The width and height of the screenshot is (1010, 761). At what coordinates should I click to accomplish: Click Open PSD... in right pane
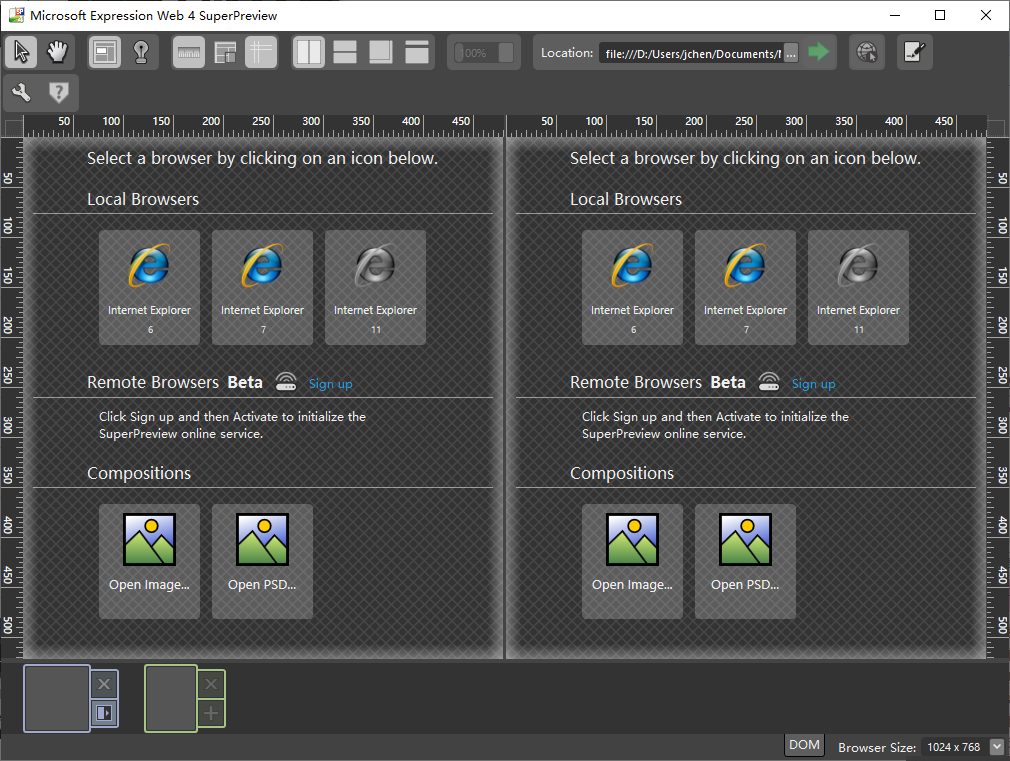click(745, 561)
